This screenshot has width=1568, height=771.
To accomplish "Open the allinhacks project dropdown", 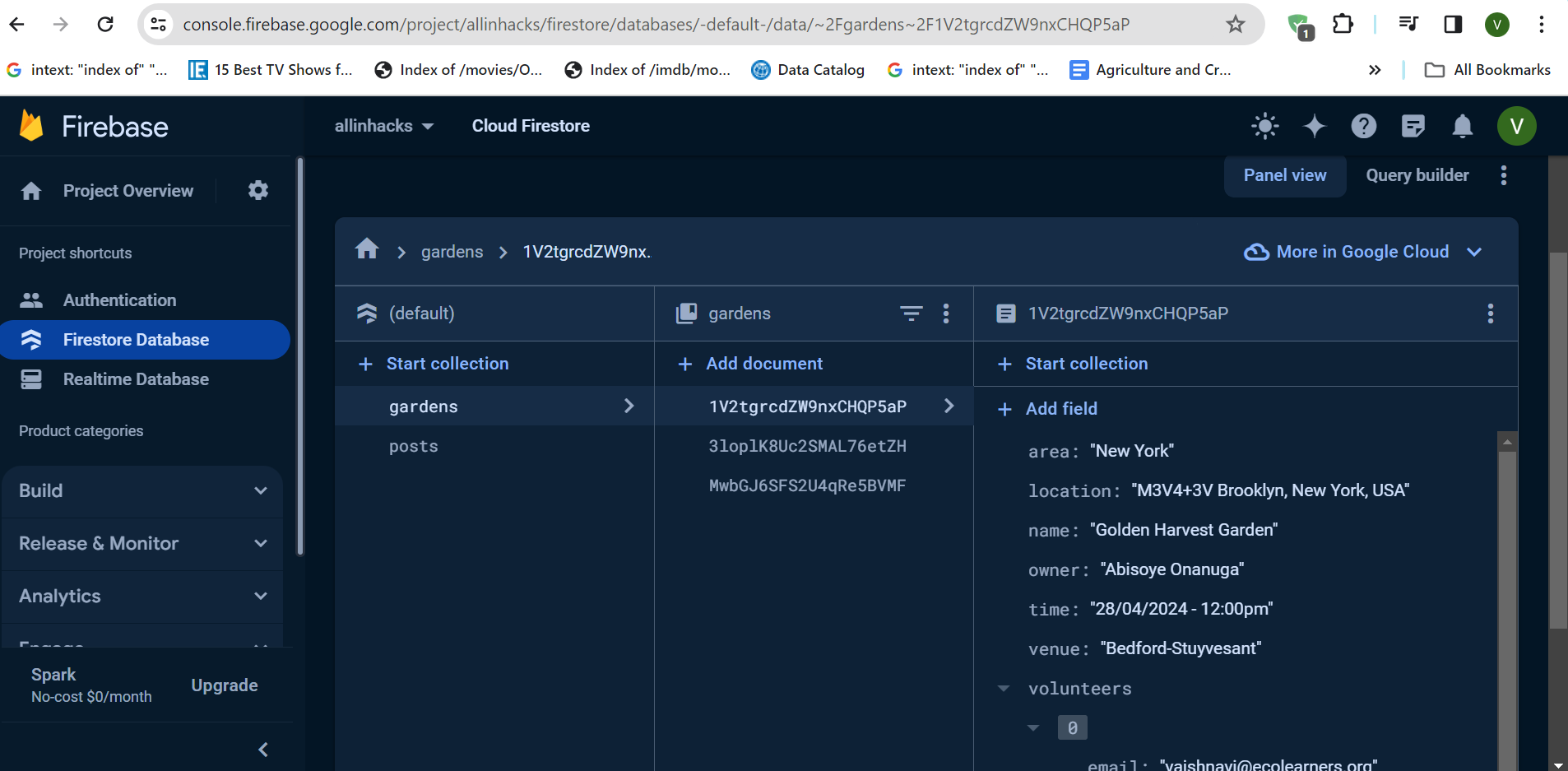I will point(384,126).
